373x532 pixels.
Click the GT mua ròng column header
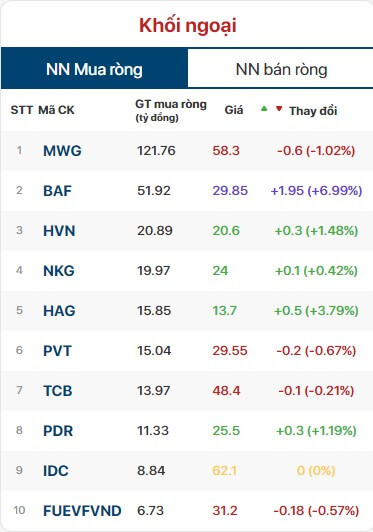point(171,110)
